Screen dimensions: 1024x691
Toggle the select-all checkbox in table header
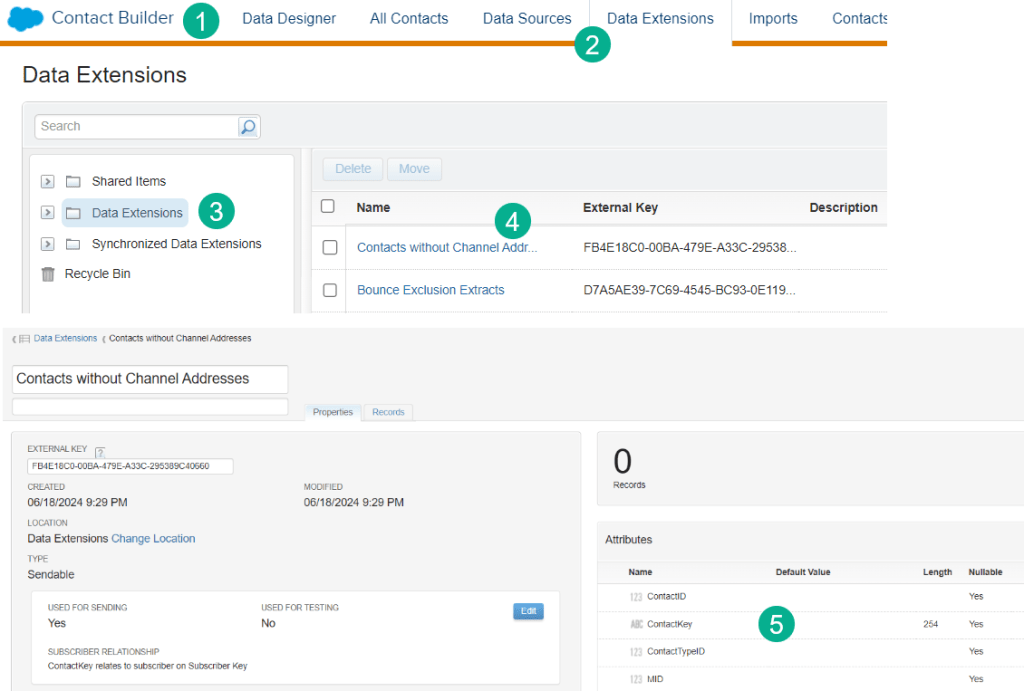pyautogui.click(x=328, y=207)
